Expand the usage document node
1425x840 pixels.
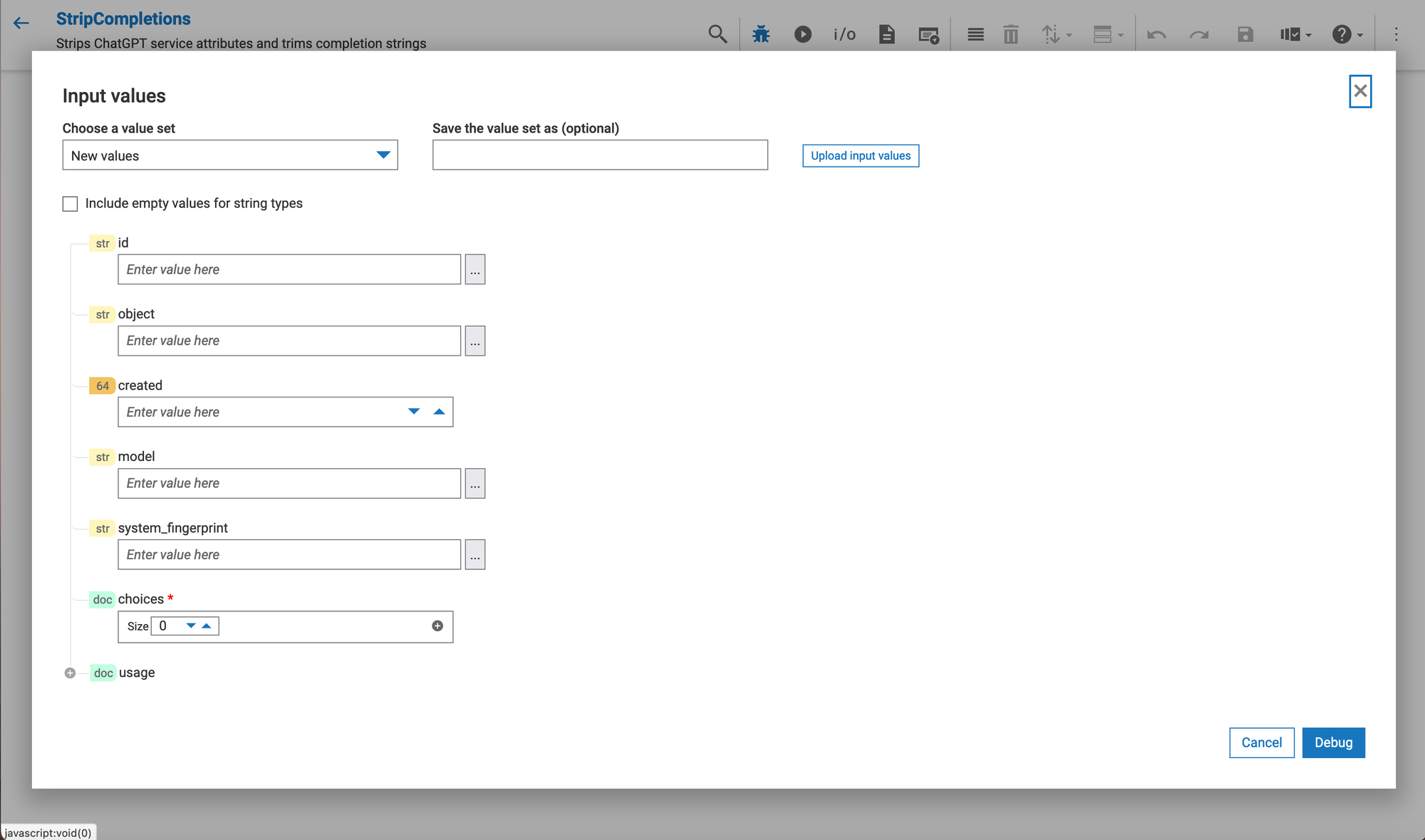coord(70,673)
